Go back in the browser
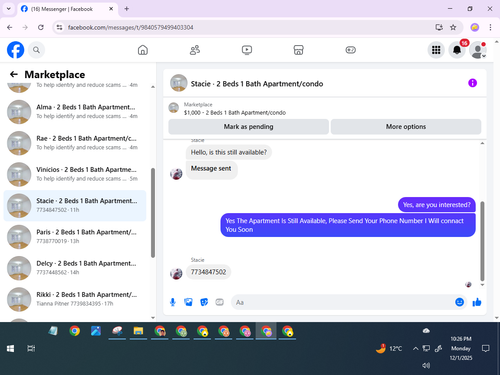Image resolution: width=500 pixels, height=375 pixels. [x=10, y=27]
